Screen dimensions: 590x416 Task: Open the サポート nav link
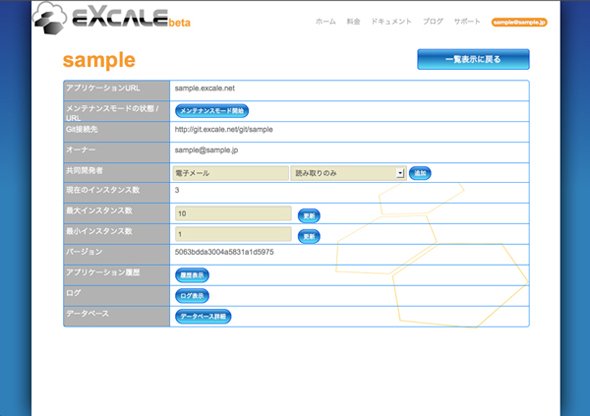click(x=467, y=21)
